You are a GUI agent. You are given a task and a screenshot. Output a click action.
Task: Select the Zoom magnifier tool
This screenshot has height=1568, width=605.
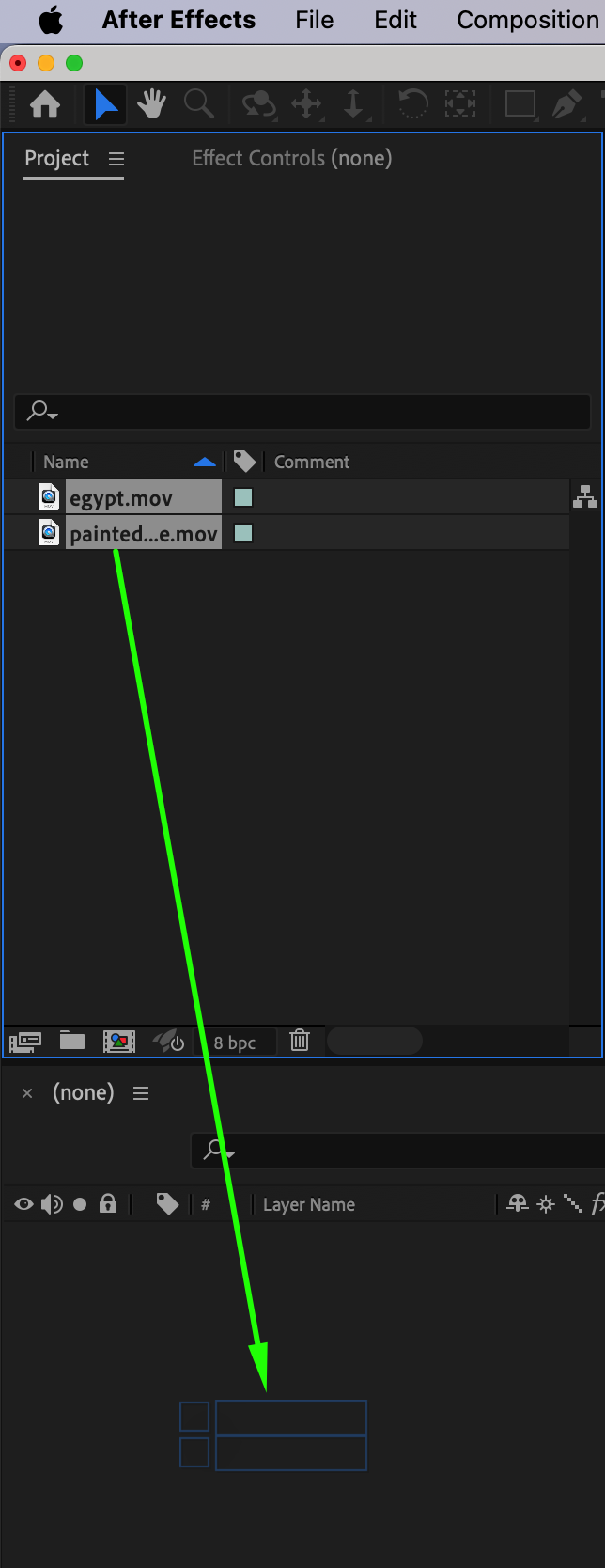(x=198, y=104)
